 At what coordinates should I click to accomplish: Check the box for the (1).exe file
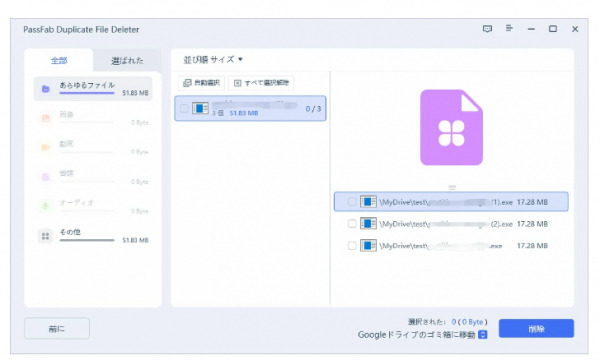tap(352, 202)
